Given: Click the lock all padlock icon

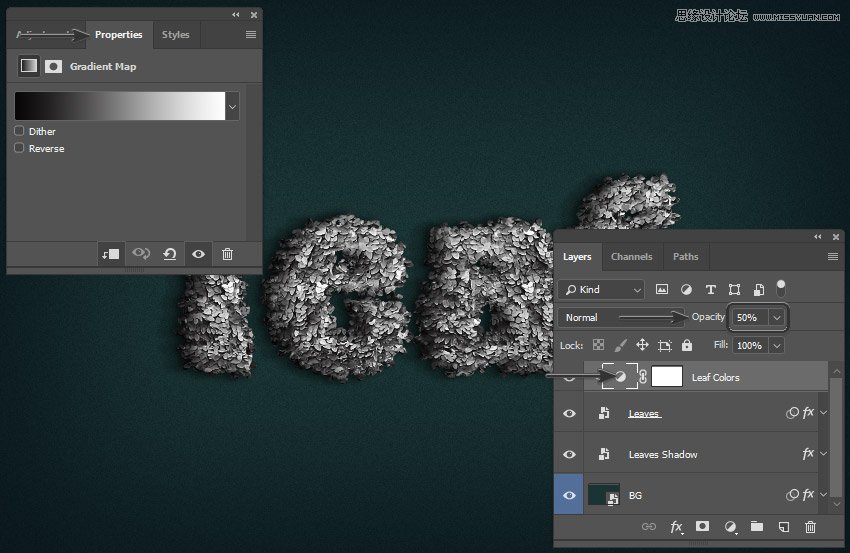Looking at the screenshot, I should (687, 345).
